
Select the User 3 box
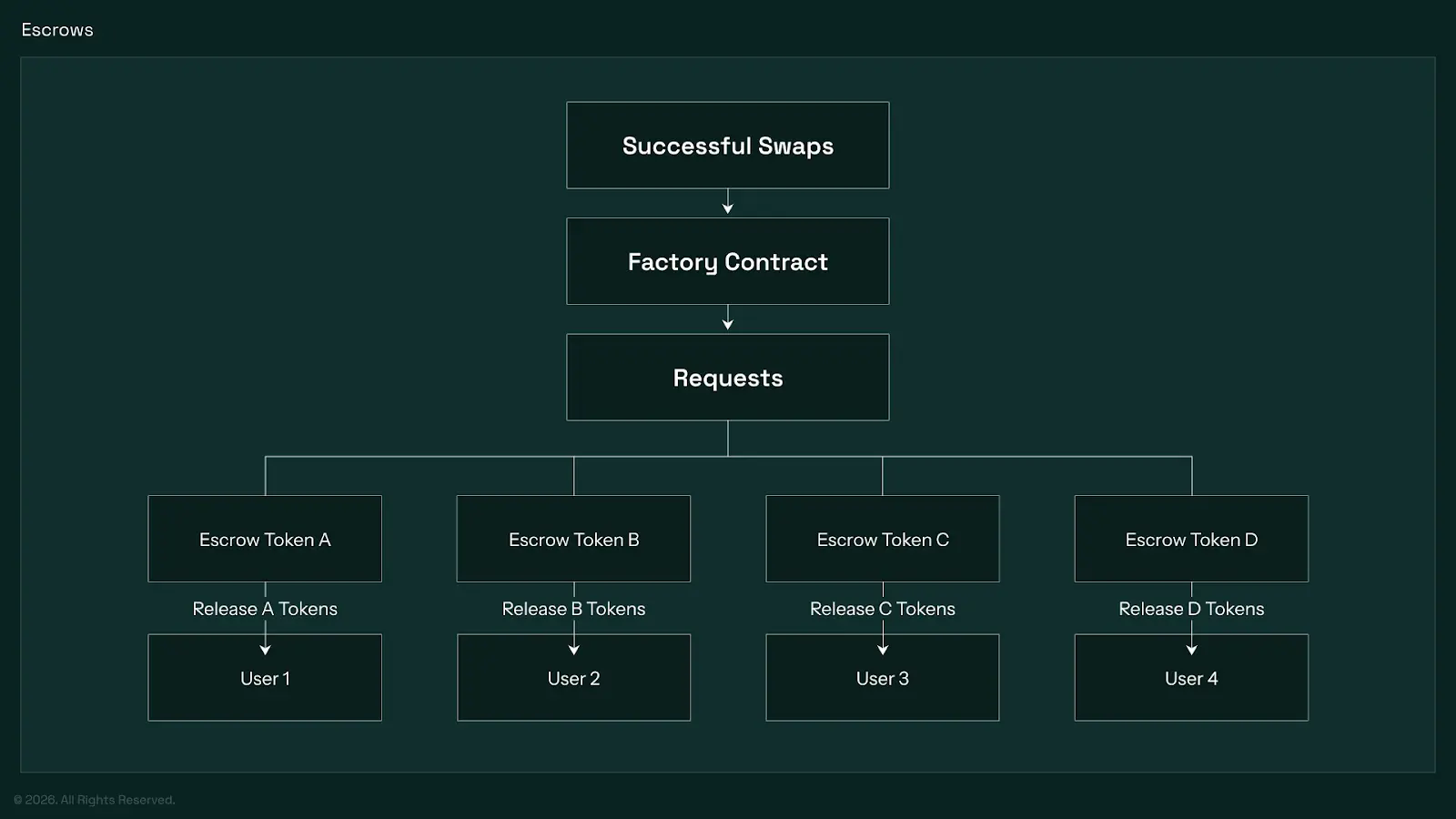click(882, 678)
